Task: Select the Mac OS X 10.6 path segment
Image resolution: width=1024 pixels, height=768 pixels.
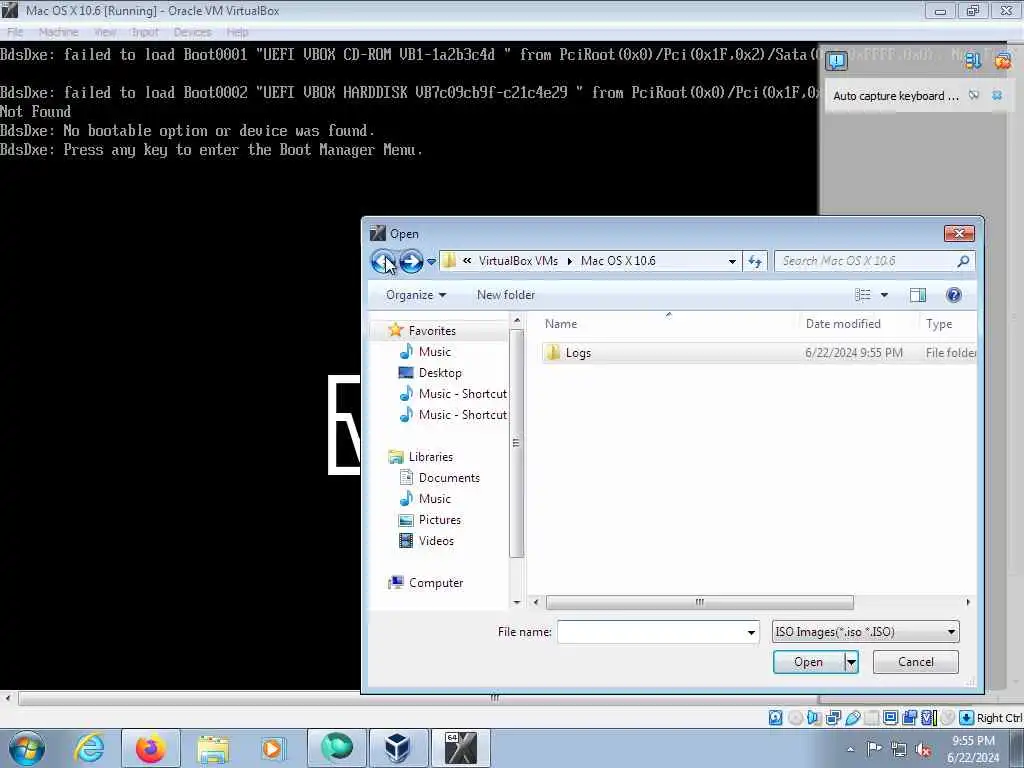Action: [618, 261]
